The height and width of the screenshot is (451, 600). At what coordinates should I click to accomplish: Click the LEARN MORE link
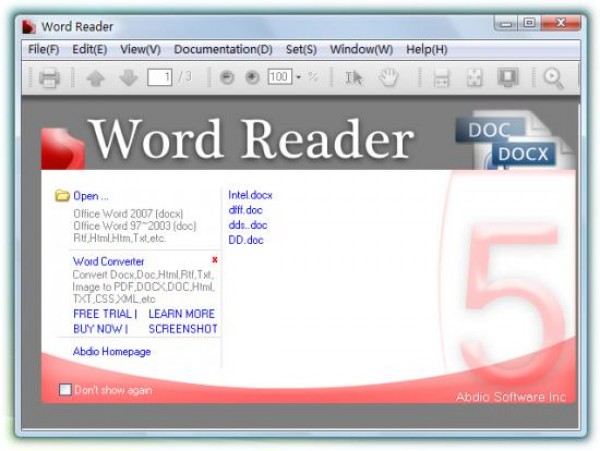181,314
